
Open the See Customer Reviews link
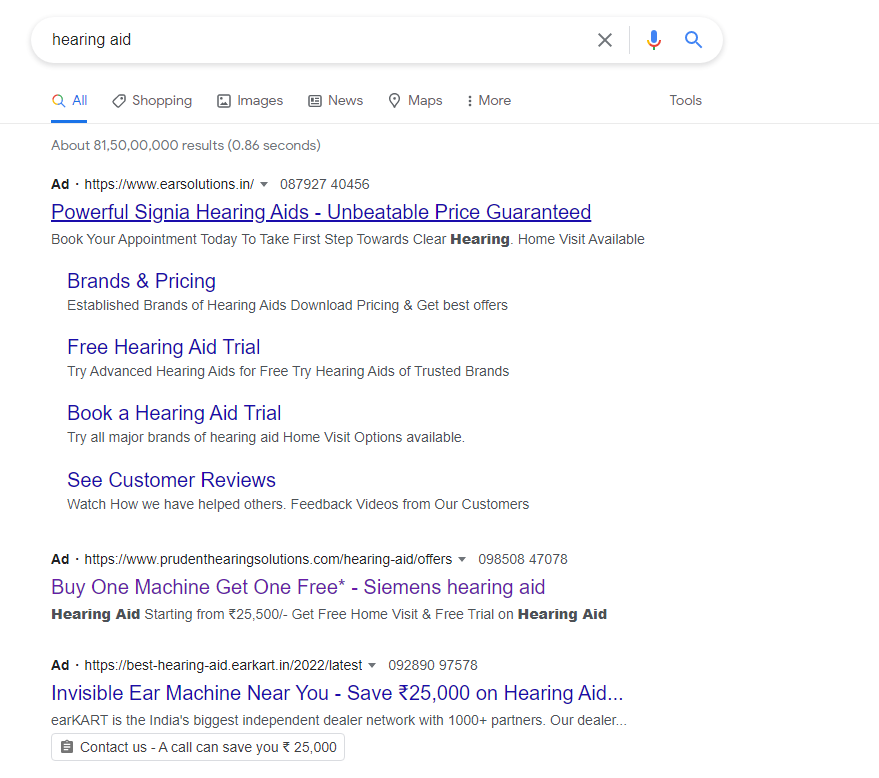pos(171,480)
